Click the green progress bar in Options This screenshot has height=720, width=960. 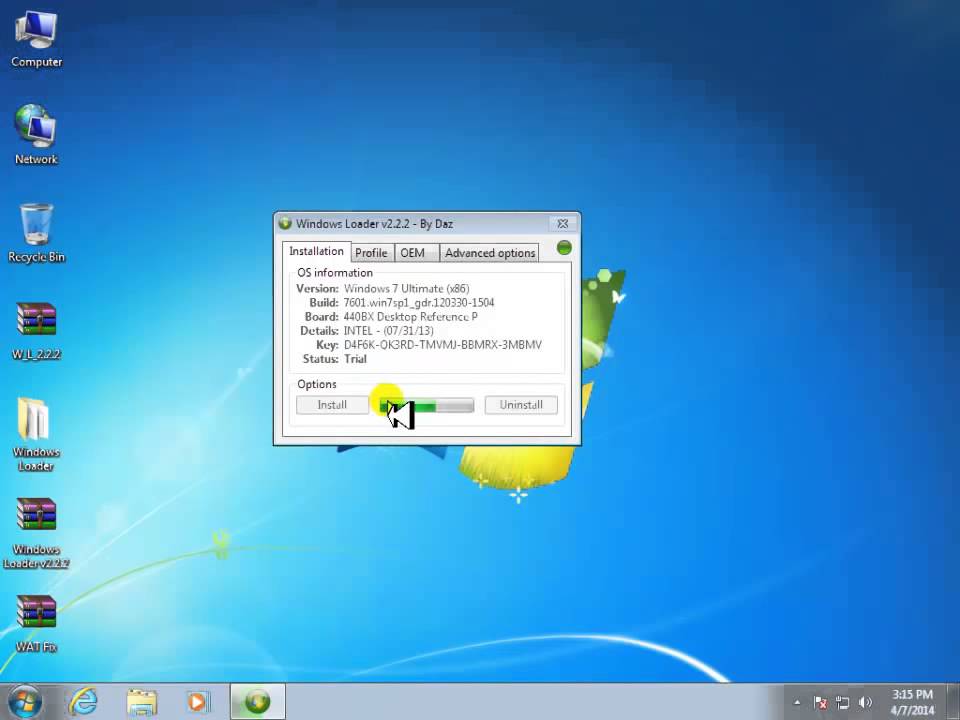click(x=427, y=405)
